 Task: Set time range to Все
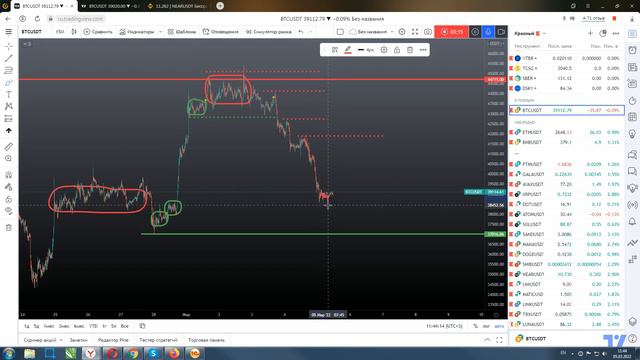[125, 326]
